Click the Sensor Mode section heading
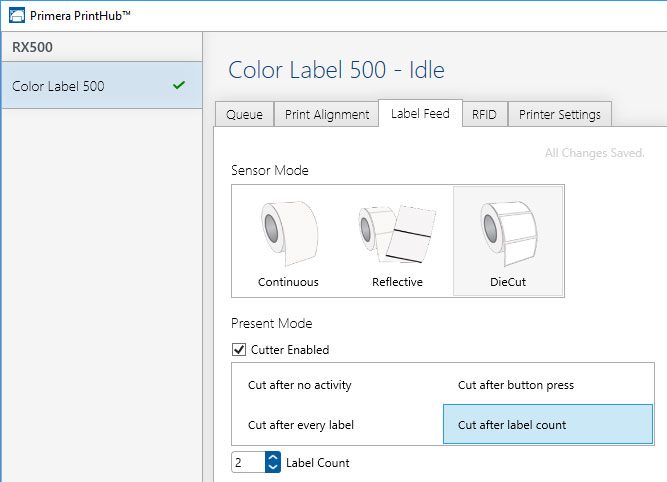The height and width of the screenshot is (482, 667). tap(270, 170)
